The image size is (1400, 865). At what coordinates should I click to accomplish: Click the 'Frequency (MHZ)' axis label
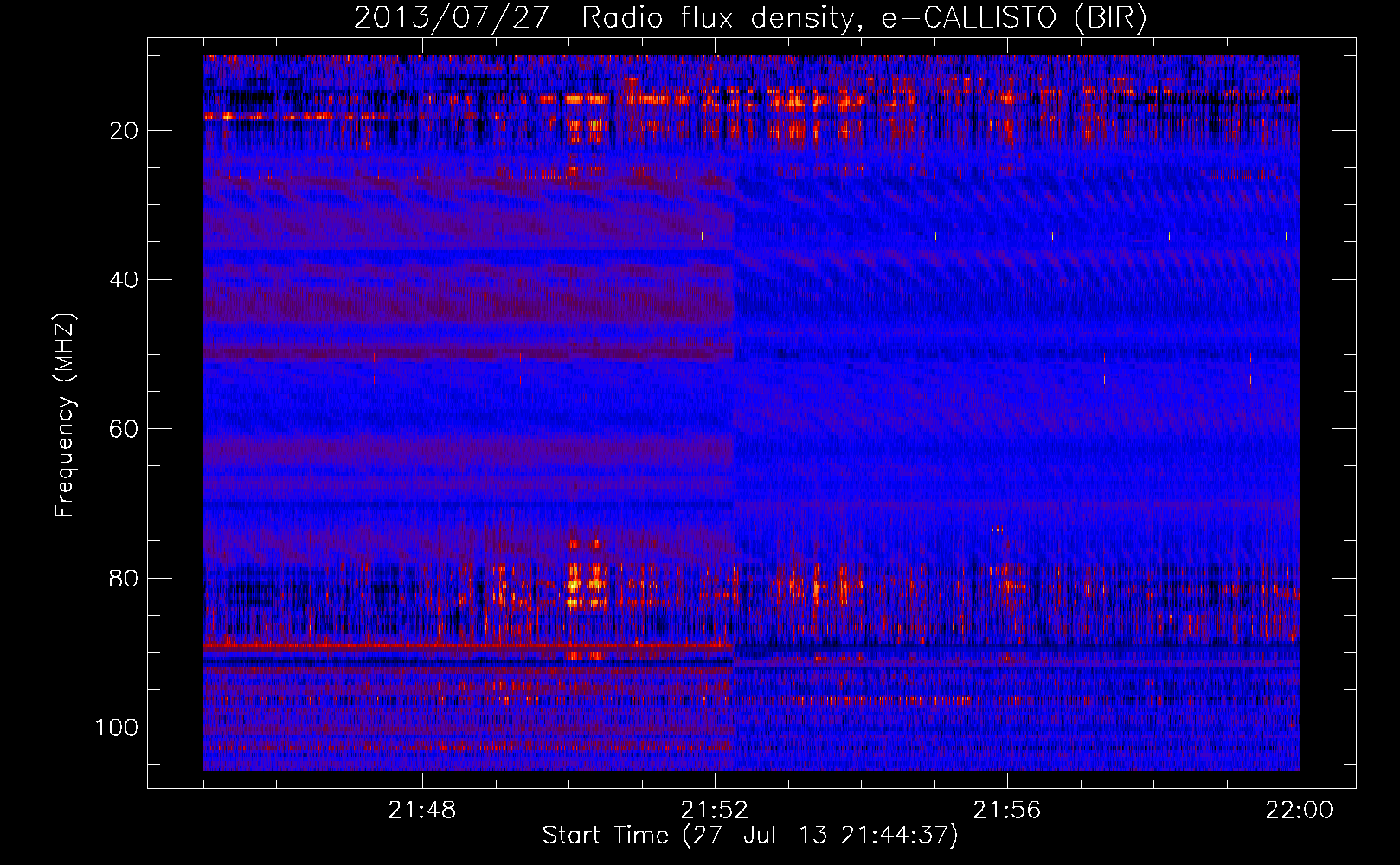pyautogui.click(x=65, y=415)
